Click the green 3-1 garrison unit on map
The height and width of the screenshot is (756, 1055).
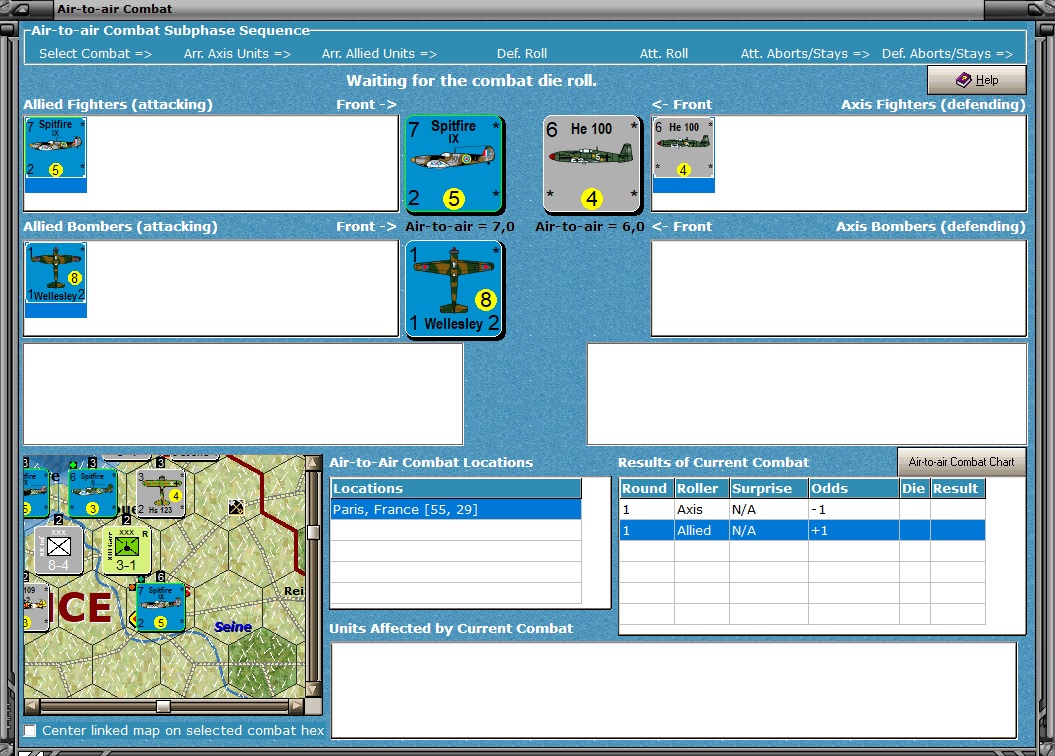(x=126, y=550)
